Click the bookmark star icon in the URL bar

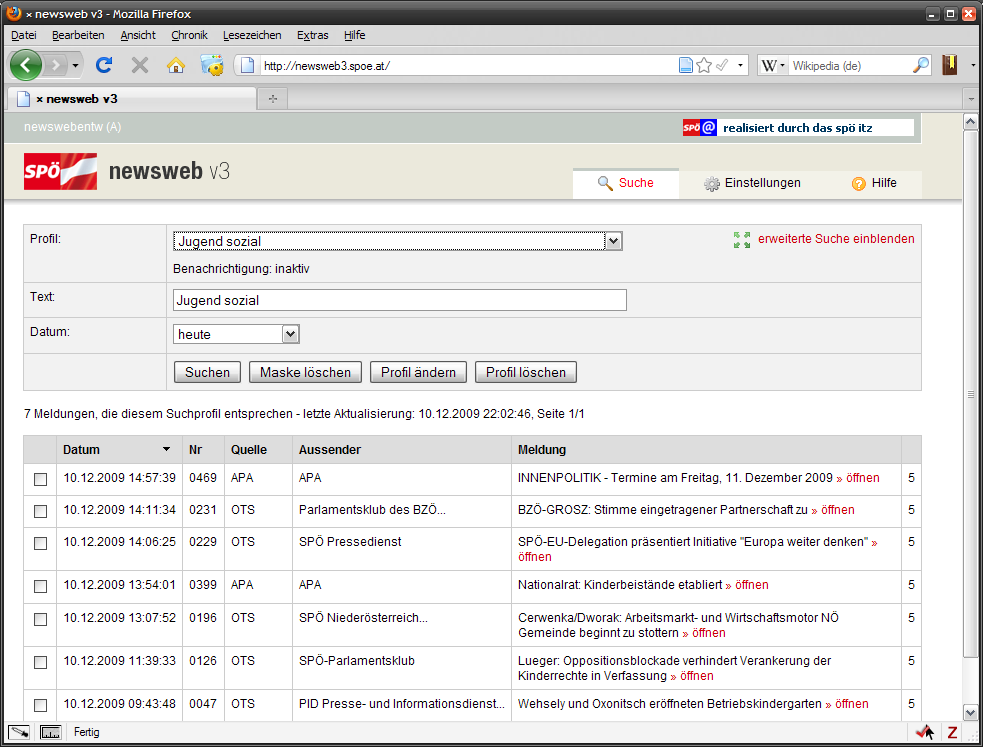coord(704,65)
